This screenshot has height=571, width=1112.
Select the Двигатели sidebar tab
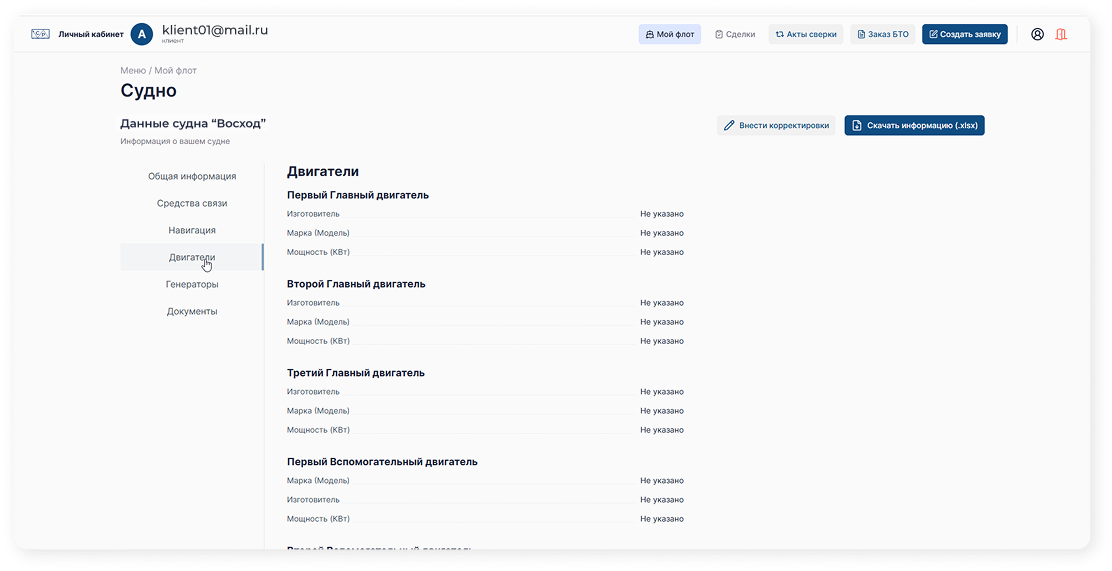pyautogui.click(x=192, y=257)
